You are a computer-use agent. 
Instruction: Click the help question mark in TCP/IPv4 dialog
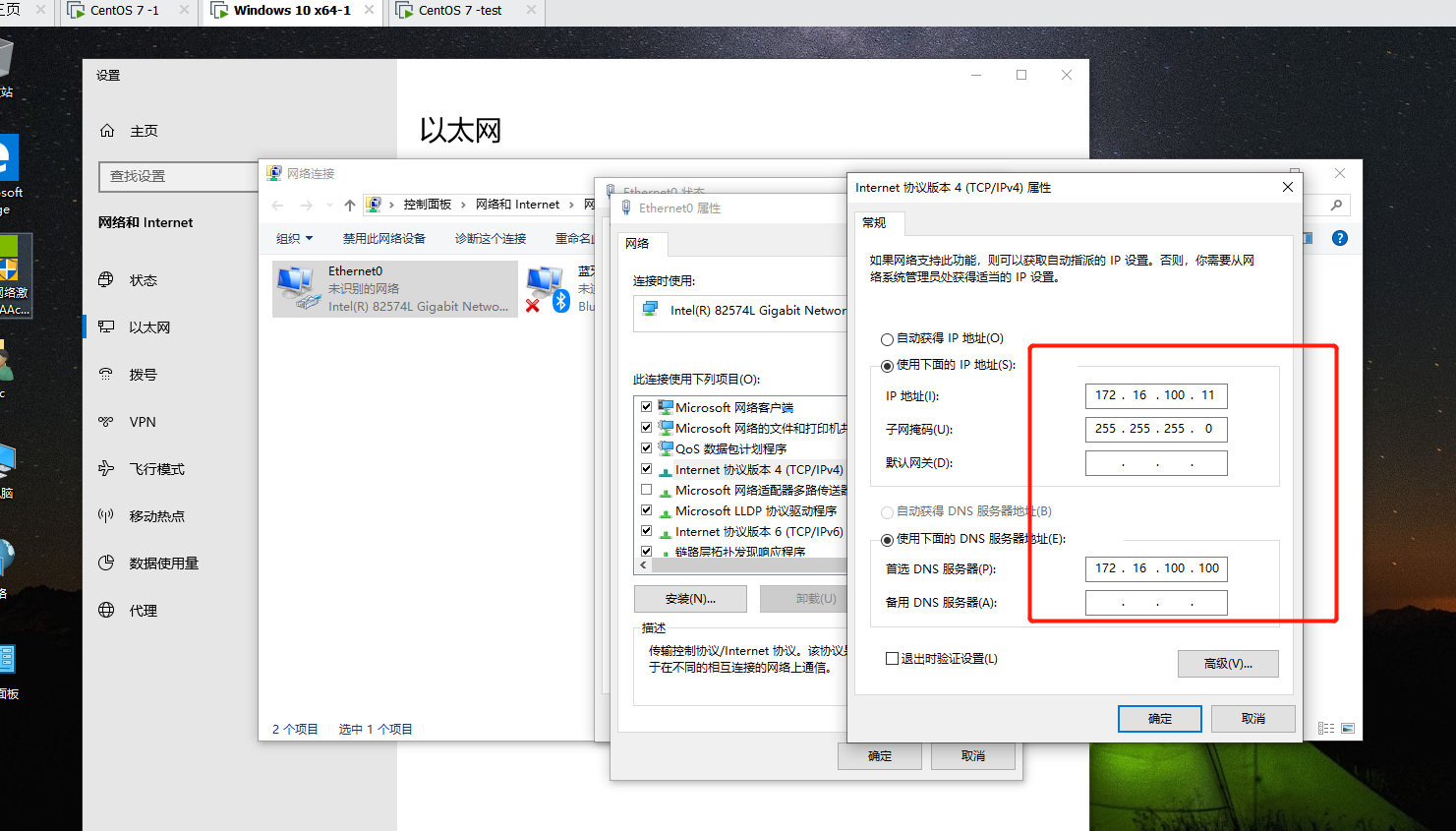tap(1339, 237)
